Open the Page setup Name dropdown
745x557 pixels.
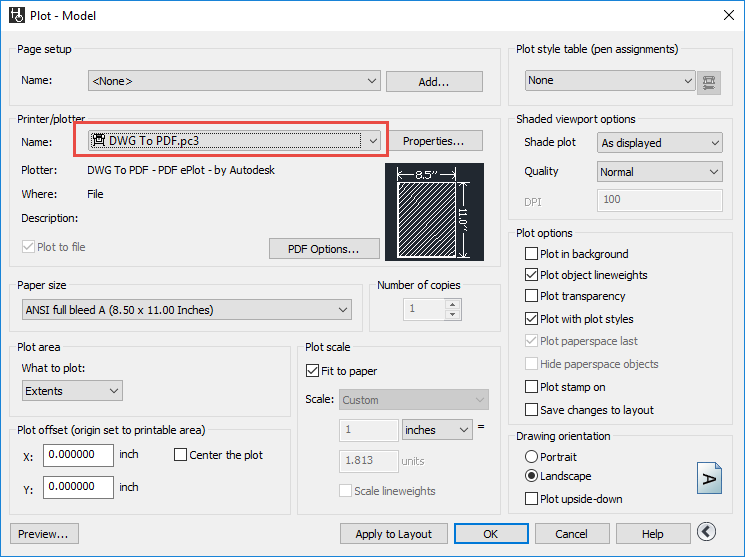pos(234,81)
